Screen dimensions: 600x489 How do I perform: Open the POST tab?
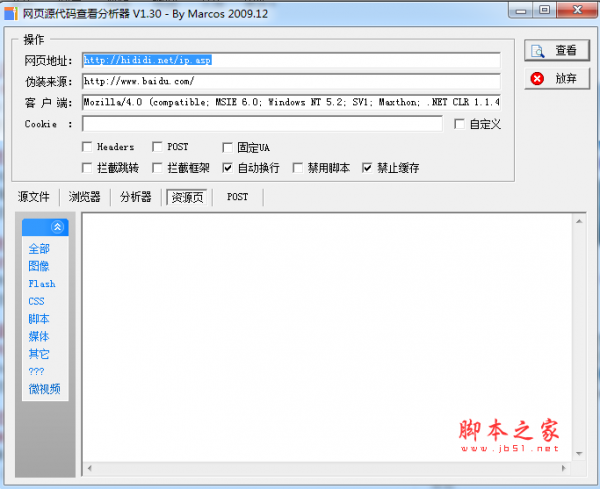tap(238, 197)
